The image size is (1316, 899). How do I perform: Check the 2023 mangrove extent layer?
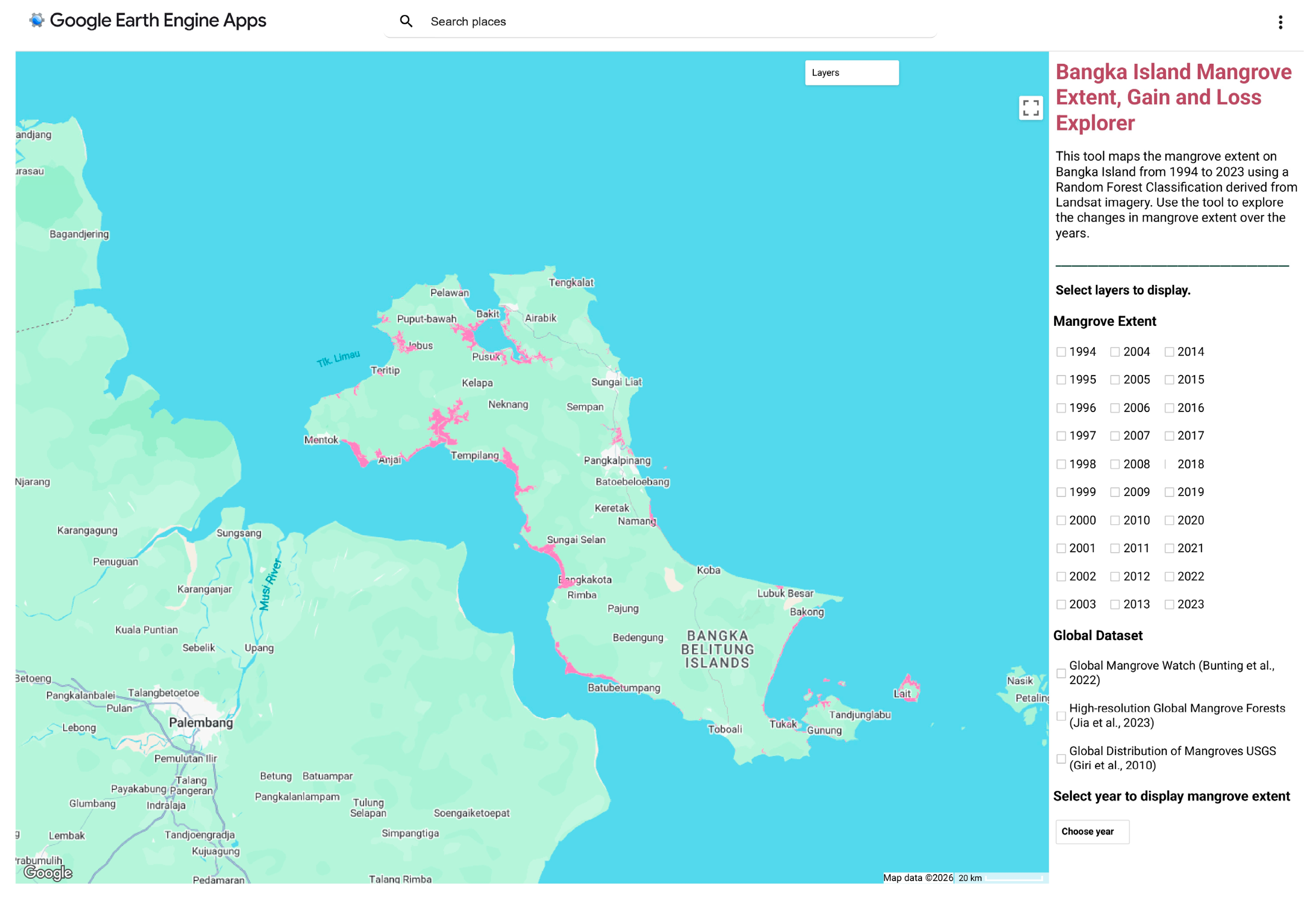click(x=1169, y=605)
